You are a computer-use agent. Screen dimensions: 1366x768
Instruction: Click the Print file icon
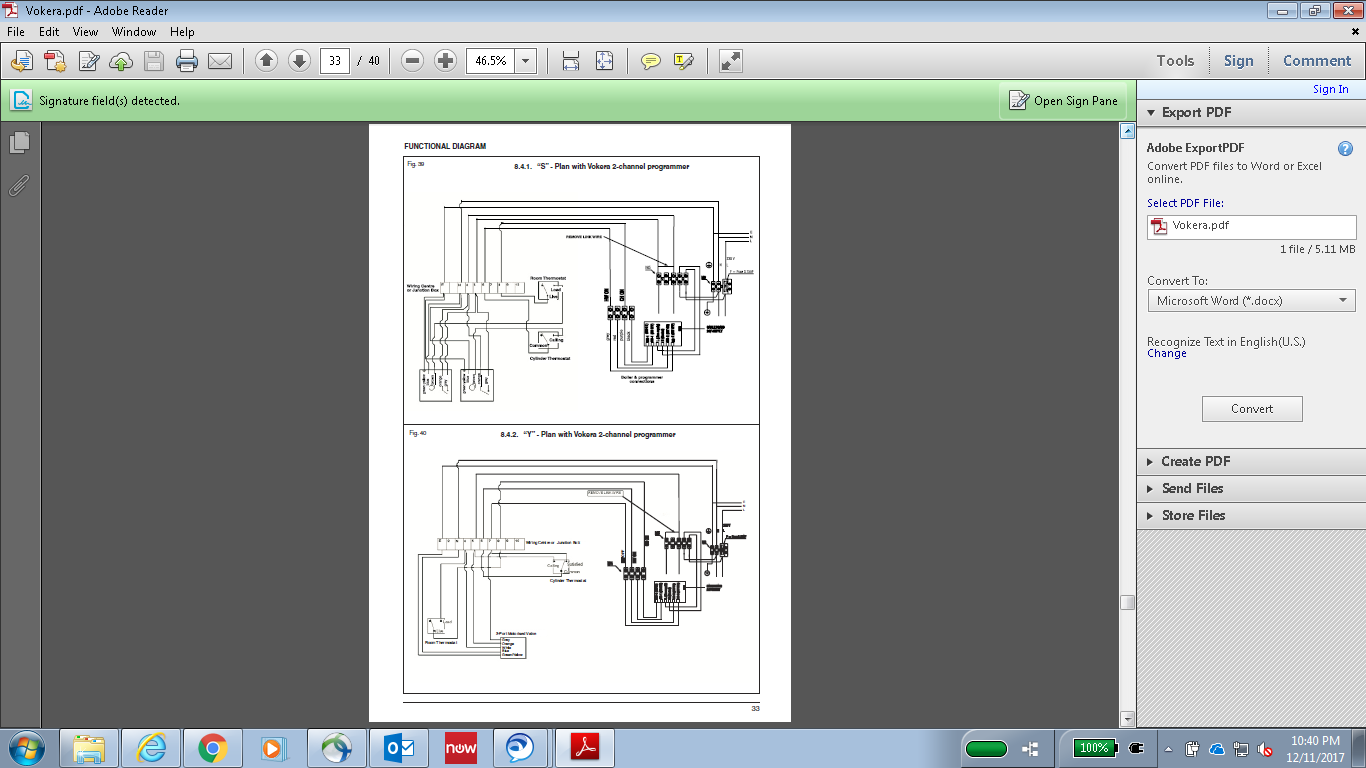(187, 61)
